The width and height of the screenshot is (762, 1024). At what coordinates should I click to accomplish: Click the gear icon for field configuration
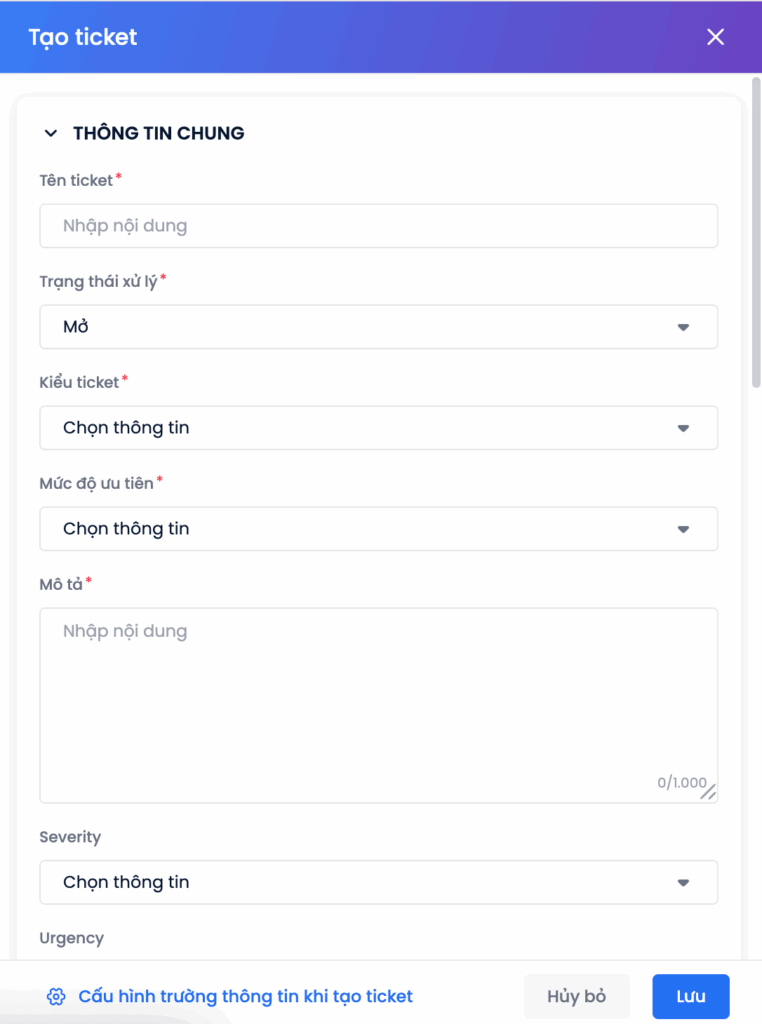pos(56,996)
